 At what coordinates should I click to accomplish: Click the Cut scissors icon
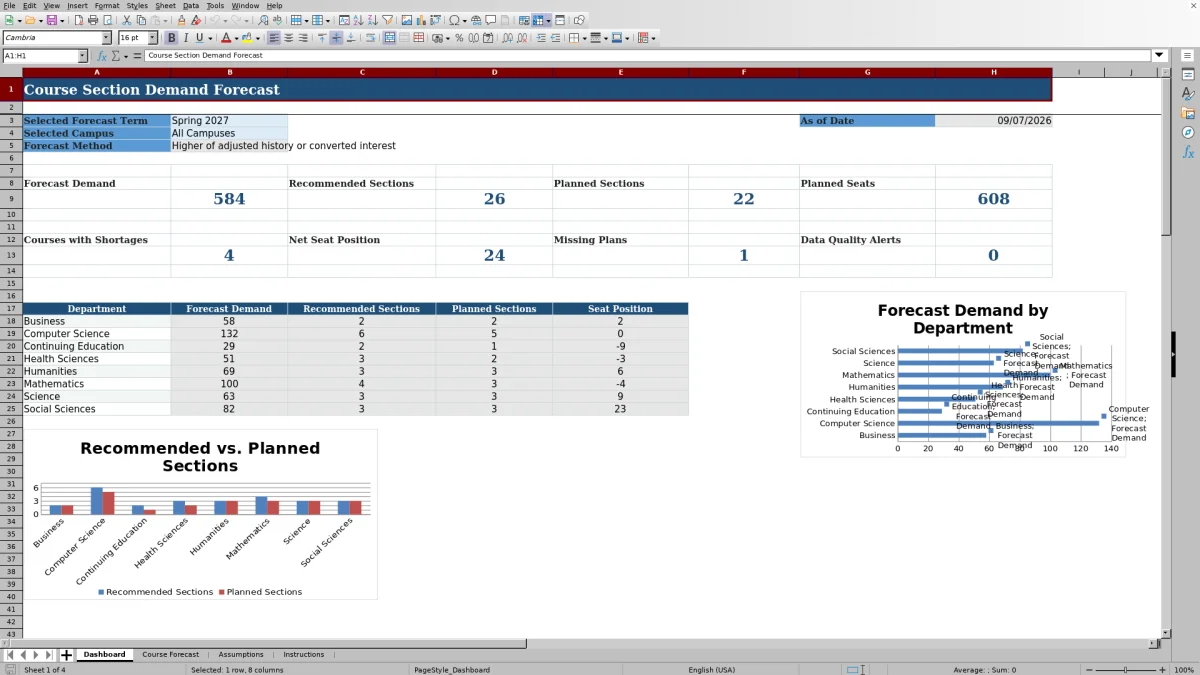[x=127, y=20]
